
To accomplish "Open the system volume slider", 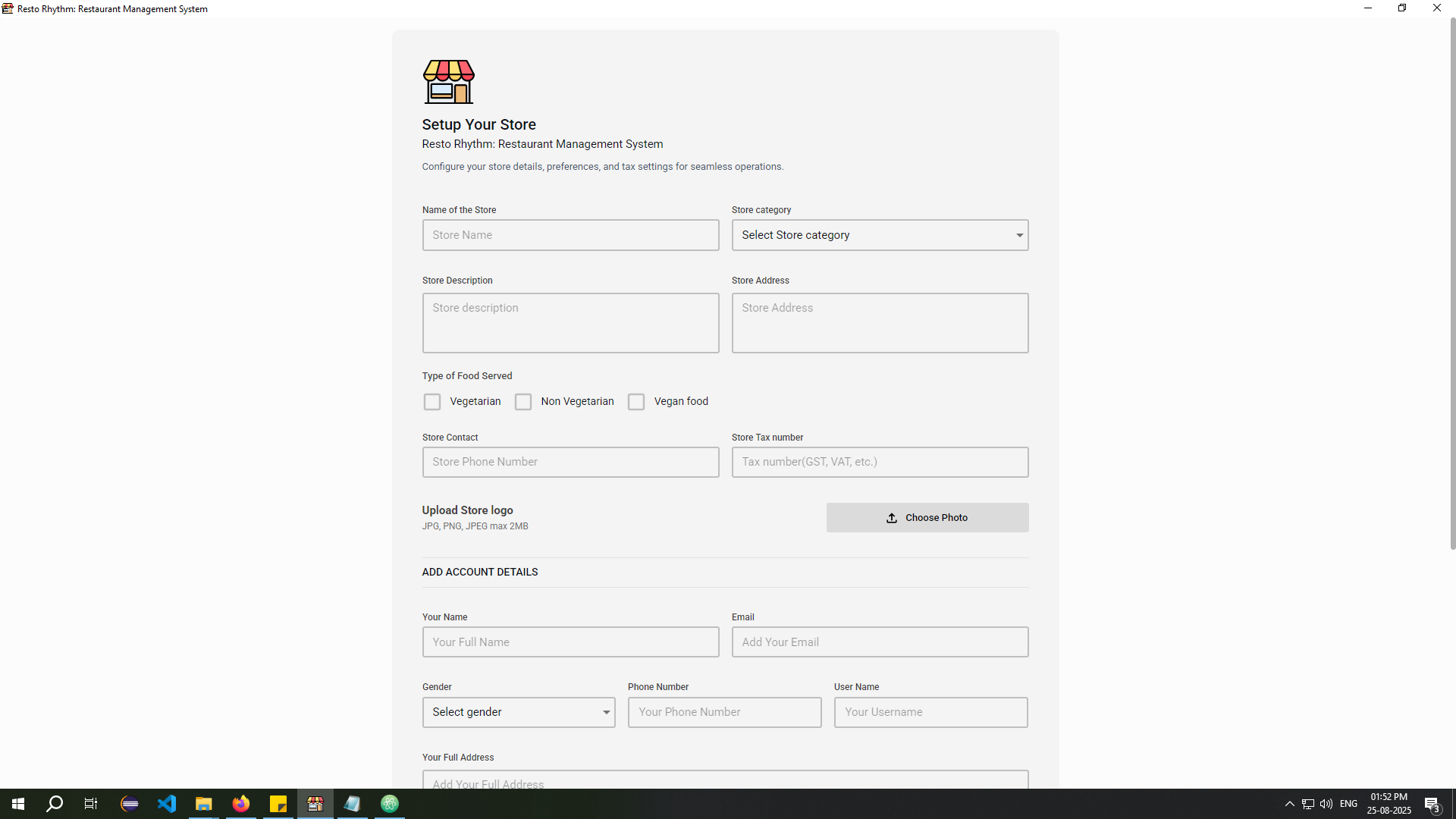I will point(1326,804).
